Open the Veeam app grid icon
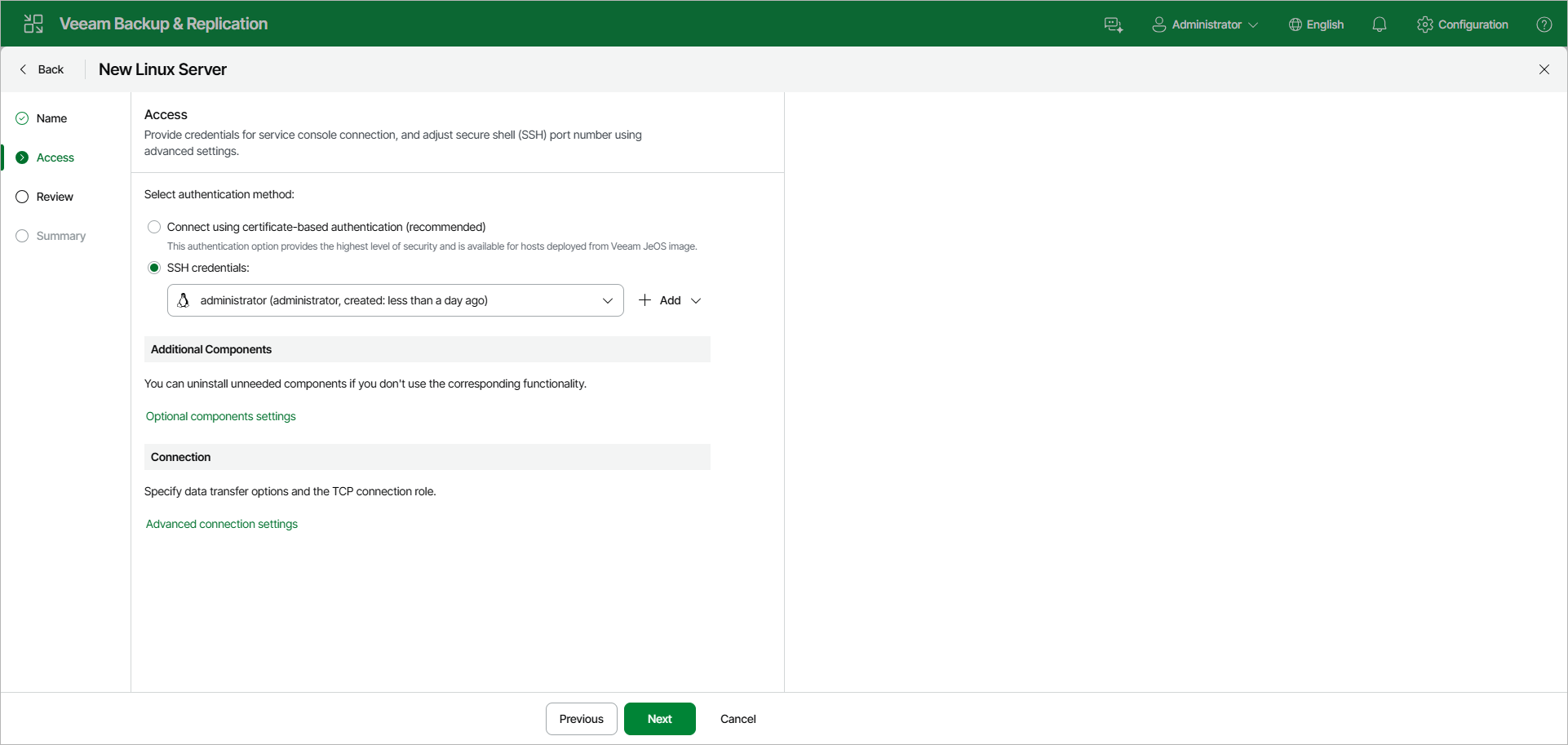The image size is (1568, 745). (x=33, y=24)
